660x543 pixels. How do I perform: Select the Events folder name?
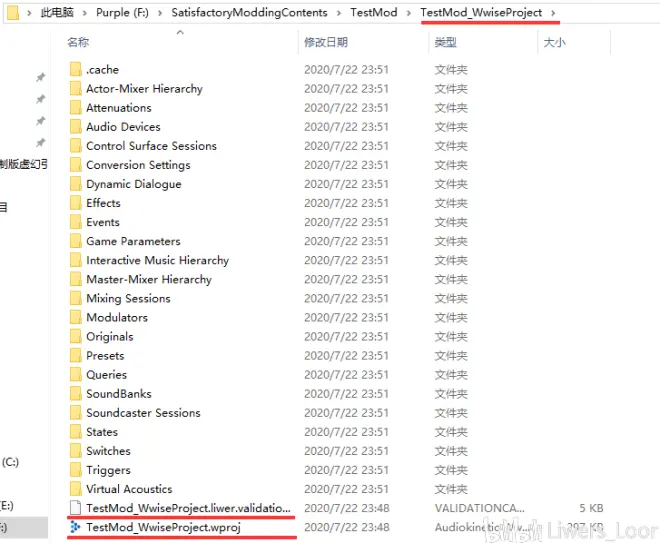click(103, 222)
